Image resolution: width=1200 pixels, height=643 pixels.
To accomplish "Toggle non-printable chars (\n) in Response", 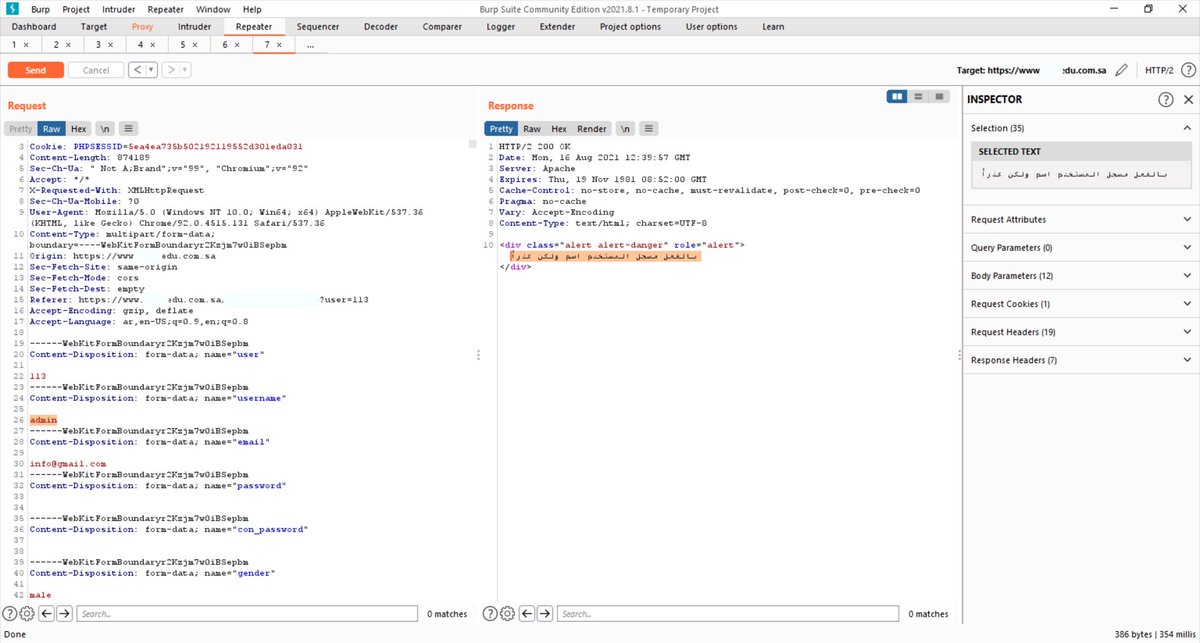I will pyautogui.click(x=625, y=129).
